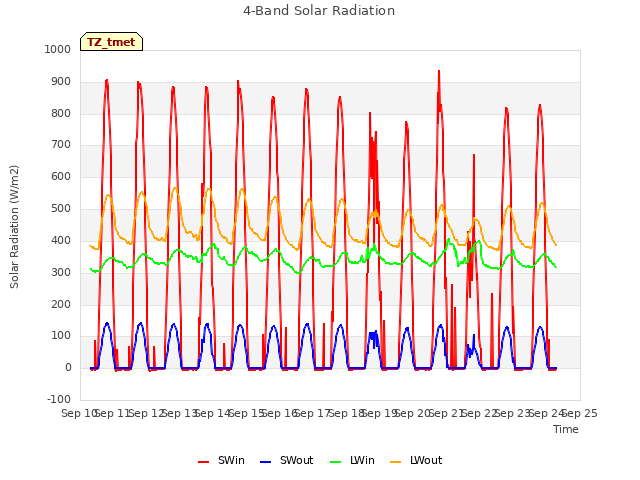Toggle the SWout legend entry
Viewport: 640px width, 480px height.
click(286, 460)
